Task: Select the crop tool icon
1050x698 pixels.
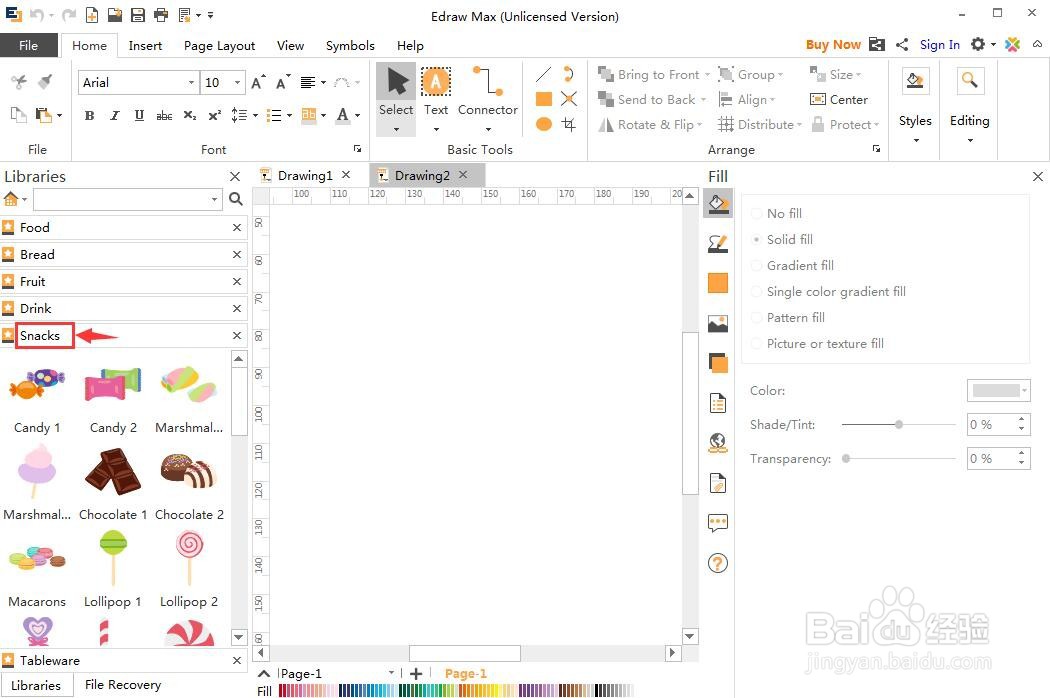Action: click(569, 124)
